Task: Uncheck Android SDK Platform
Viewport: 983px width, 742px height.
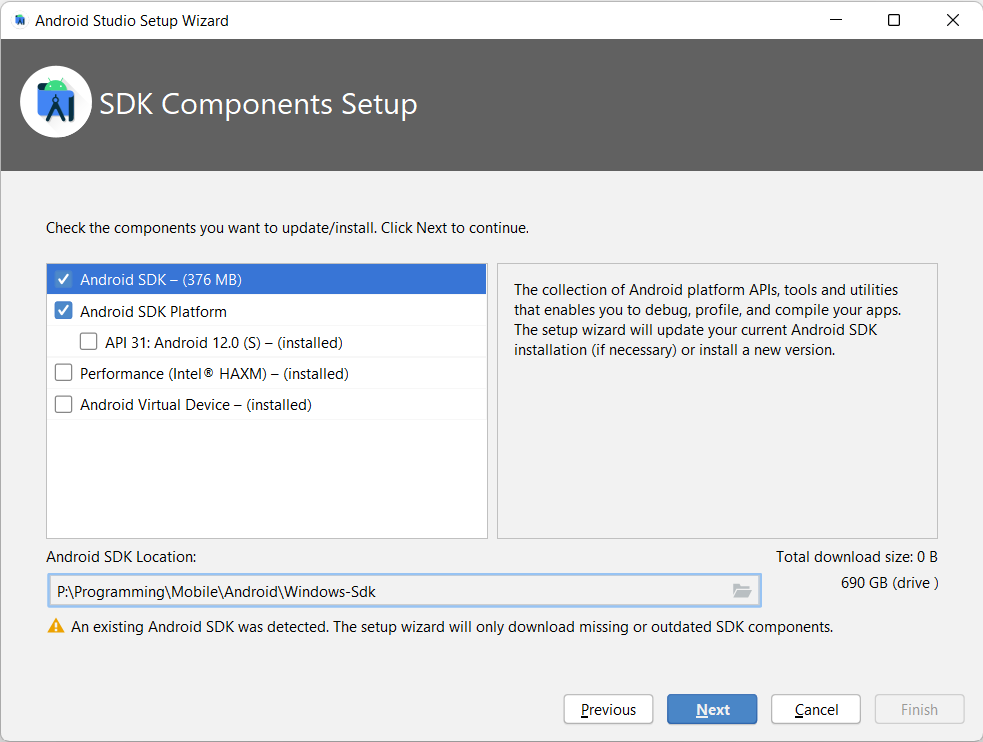Action: pyautogui.click(x=63, y=310)
